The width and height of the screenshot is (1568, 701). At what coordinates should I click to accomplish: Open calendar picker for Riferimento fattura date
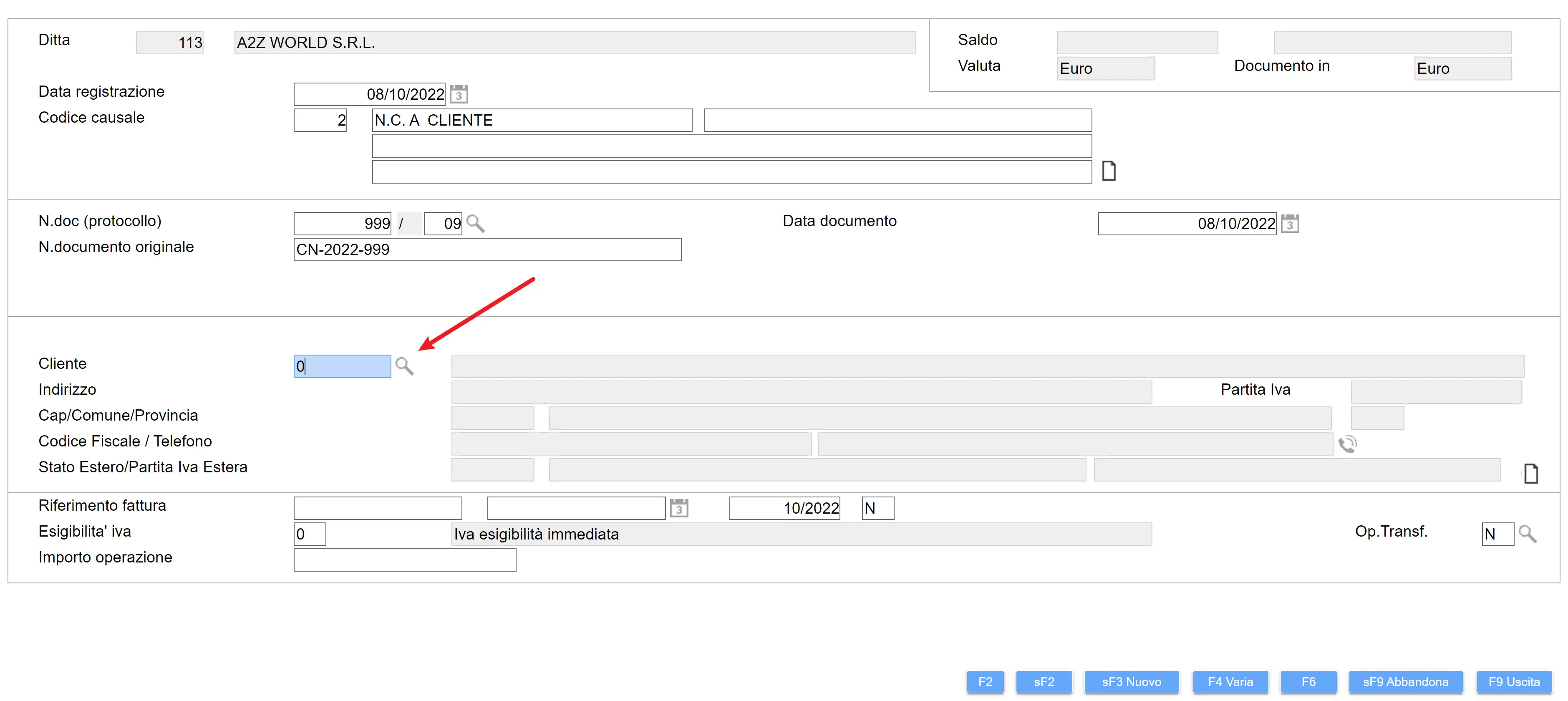[679, 508]
